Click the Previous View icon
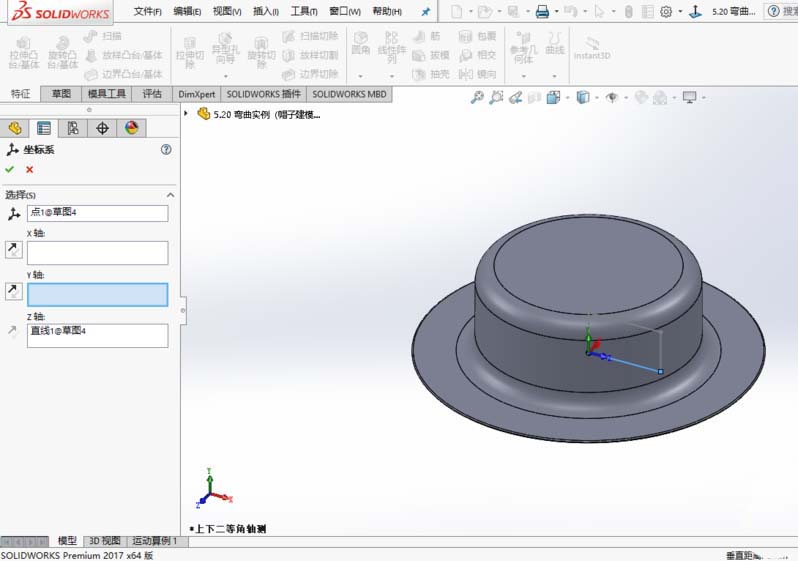The height and width of the screenshot is (561, 798). pyautogui.click(x=515, y=97)
